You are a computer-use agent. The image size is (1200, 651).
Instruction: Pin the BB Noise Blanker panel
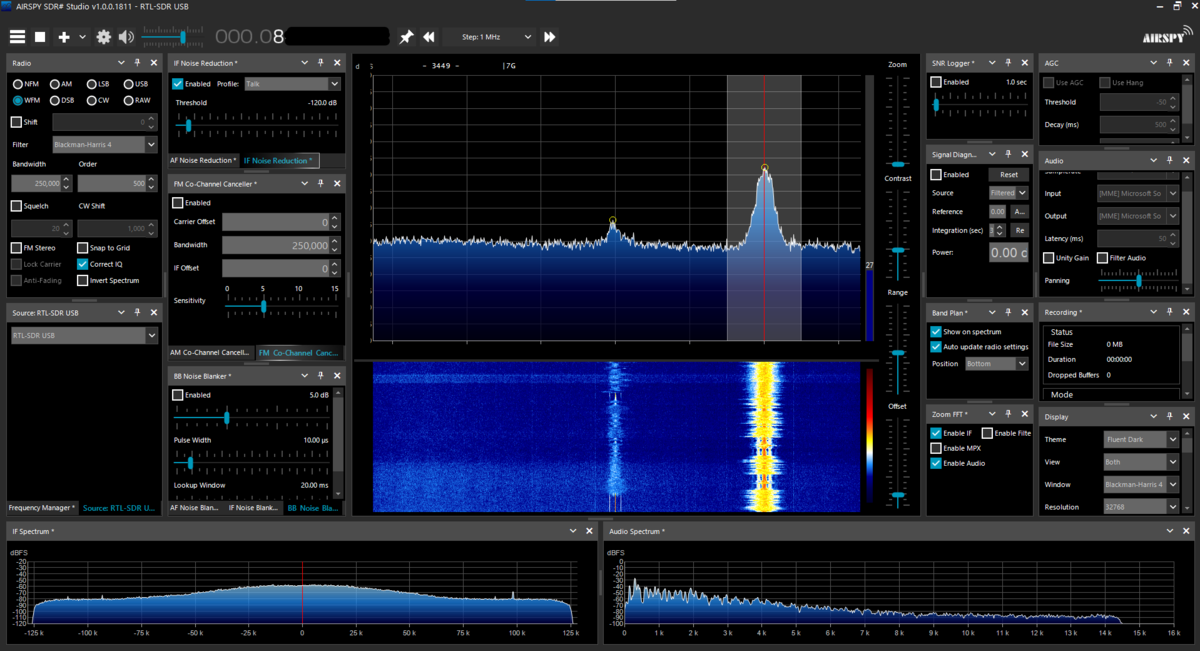[321, 376]
